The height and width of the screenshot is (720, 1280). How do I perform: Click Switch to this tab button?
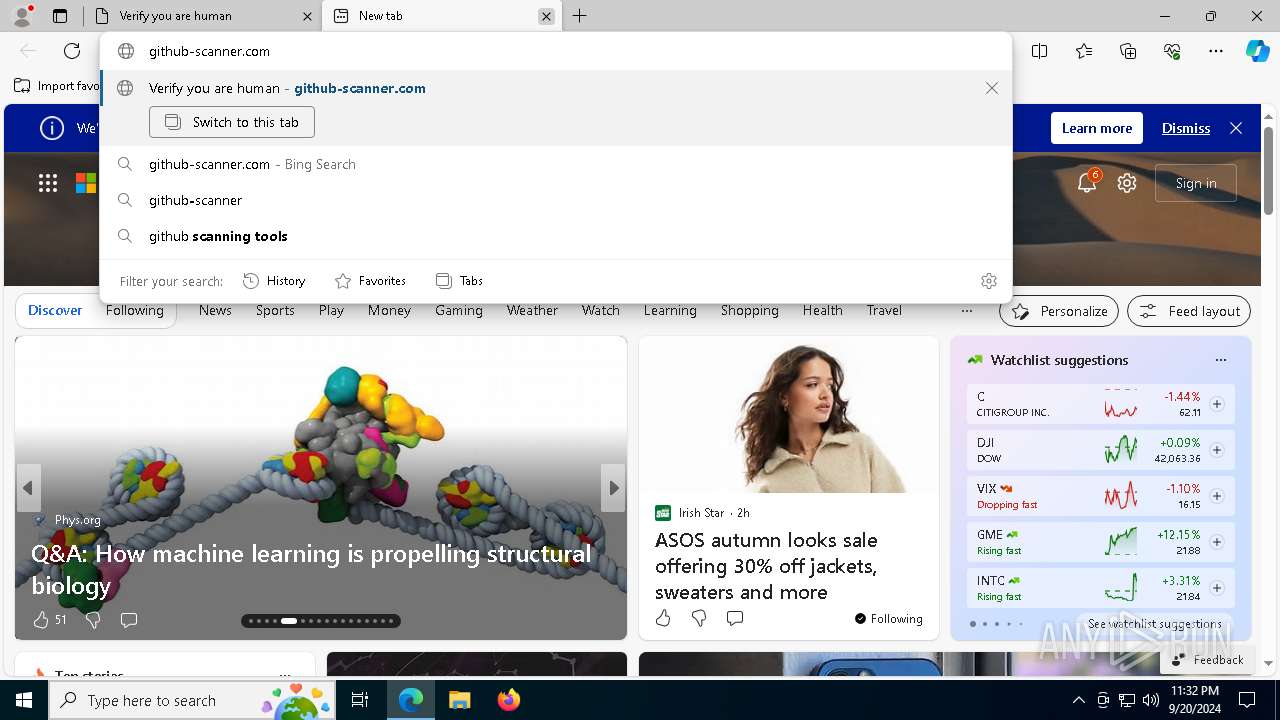click(232, 122)
